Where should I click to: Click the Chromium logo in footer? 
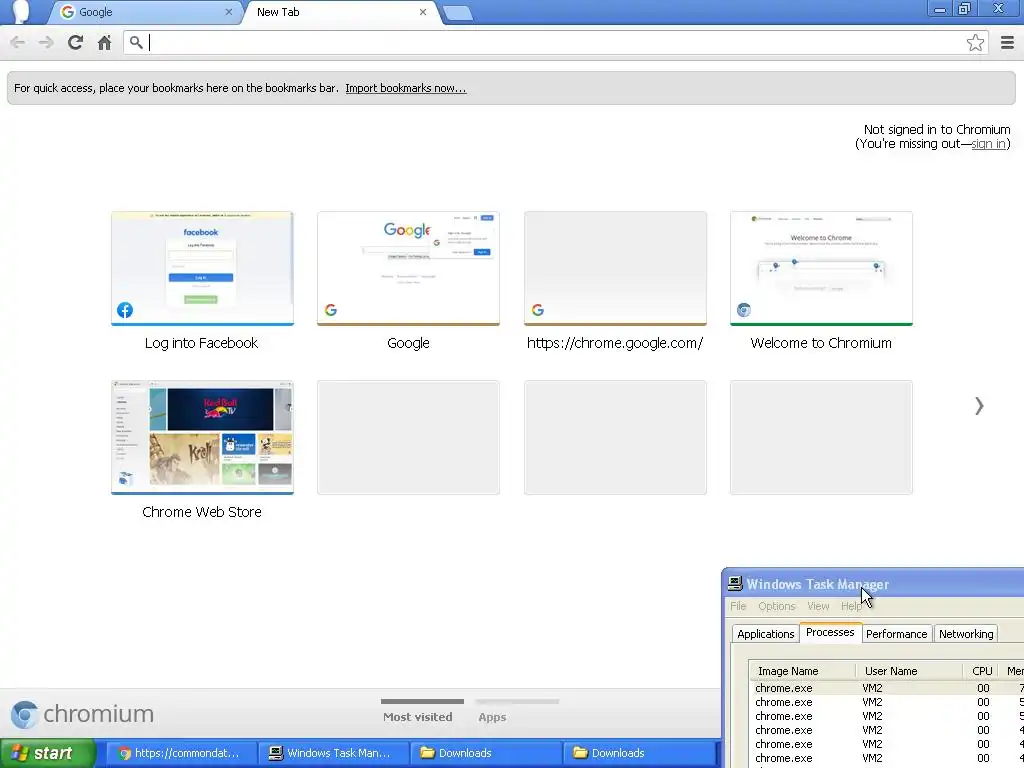(x=82, y=714)
